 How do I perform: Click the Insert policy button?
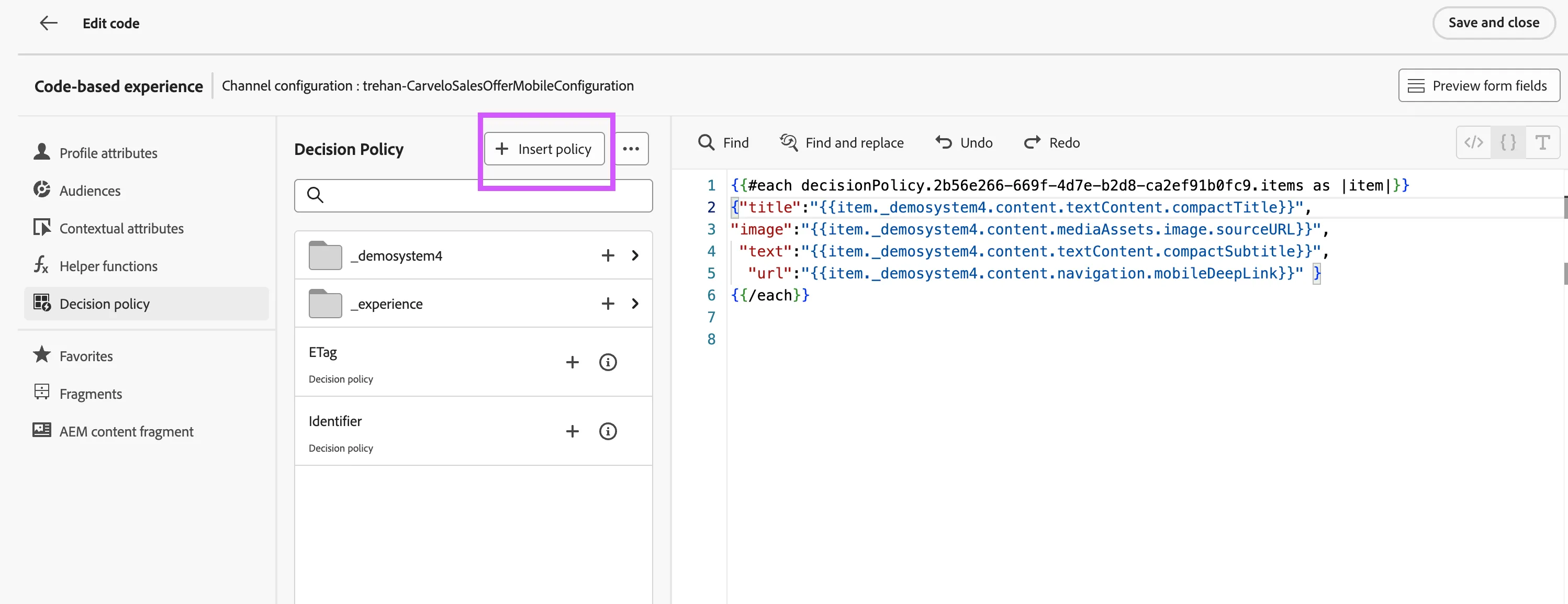(544, 149)
